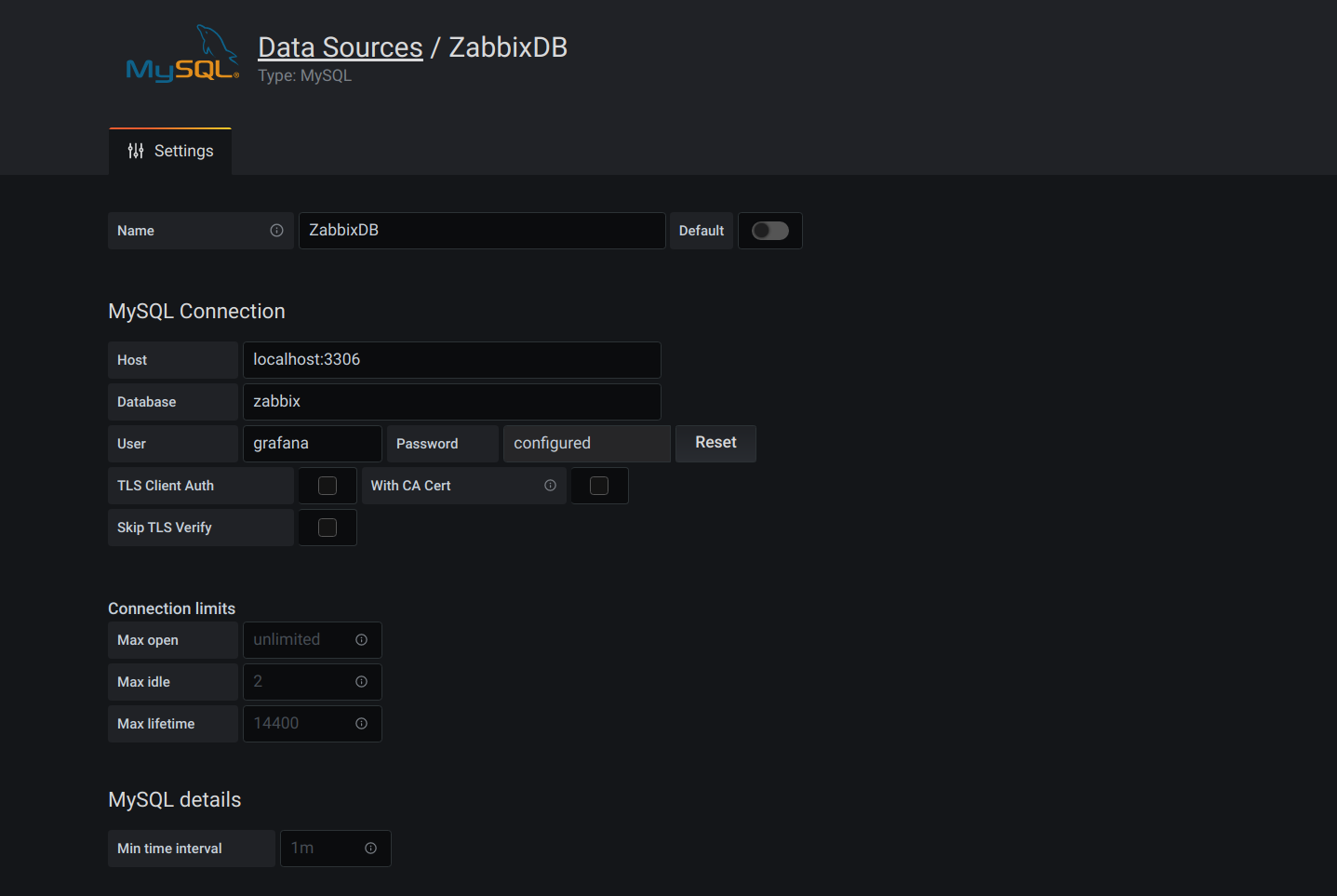Click the info icon next to Name
The image size is (1337, 896).
pyautogui.click(x=276, y=230)
